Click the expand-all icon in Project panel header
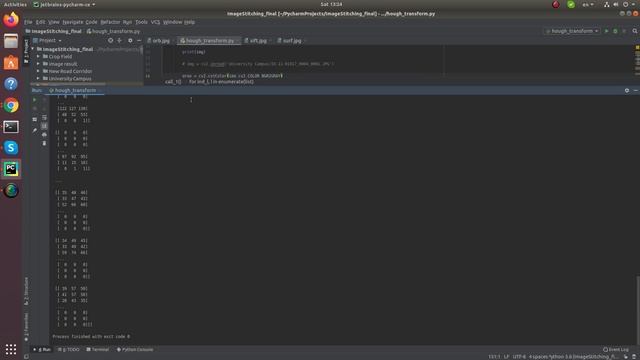 [120, 40]
